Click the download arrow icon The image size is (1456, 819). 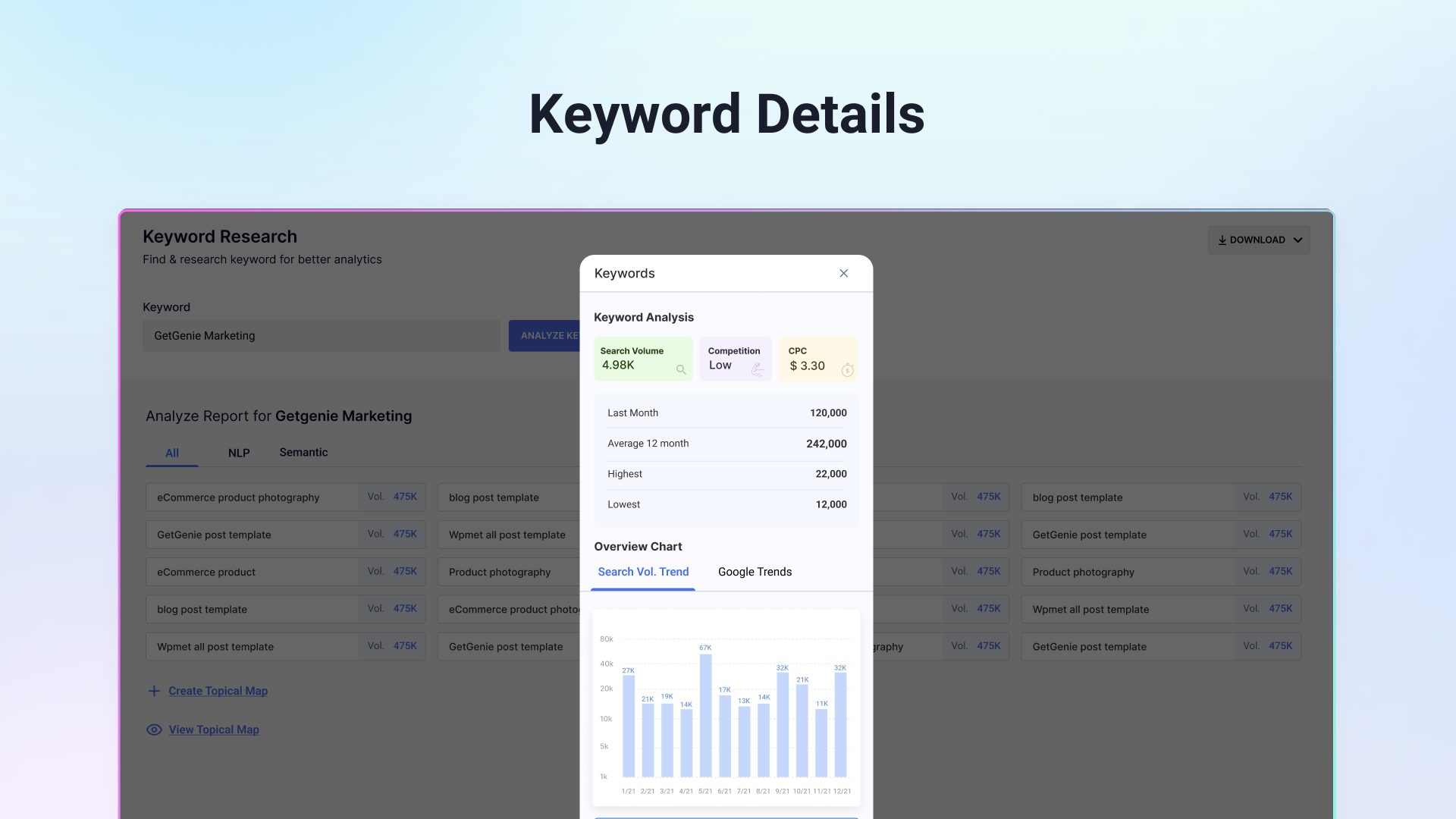click(x=1222, y=240)
